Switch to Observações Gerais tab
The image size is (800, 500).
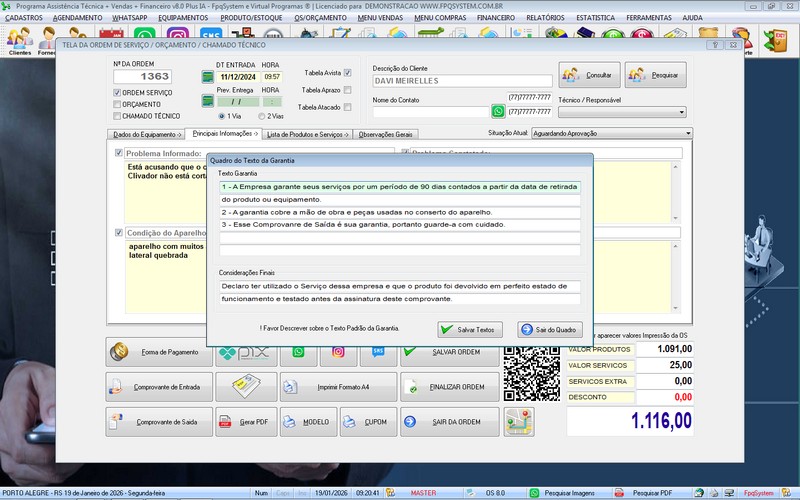coord(385,135)
